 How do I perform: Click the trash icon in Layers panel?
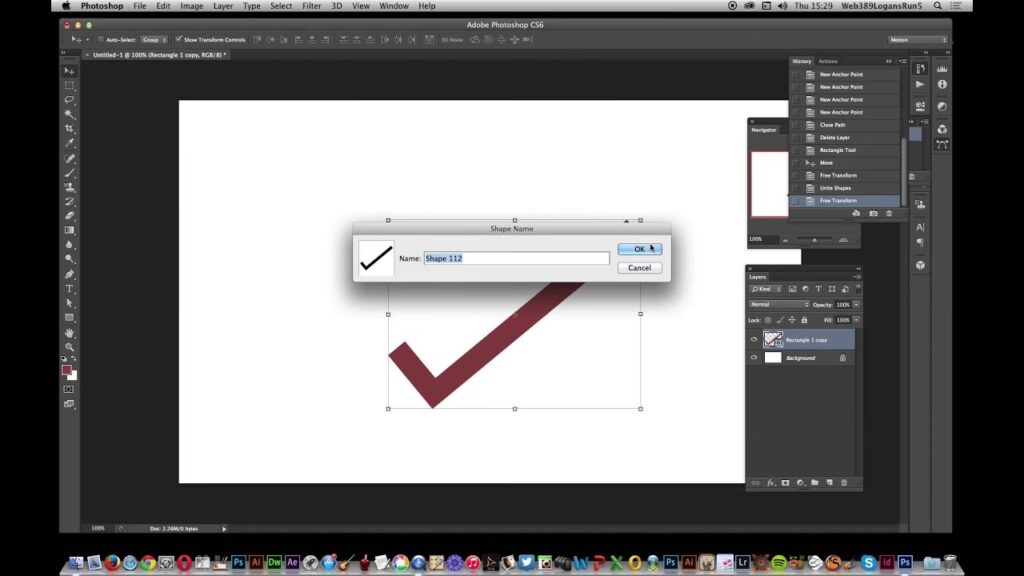(843, 483)
